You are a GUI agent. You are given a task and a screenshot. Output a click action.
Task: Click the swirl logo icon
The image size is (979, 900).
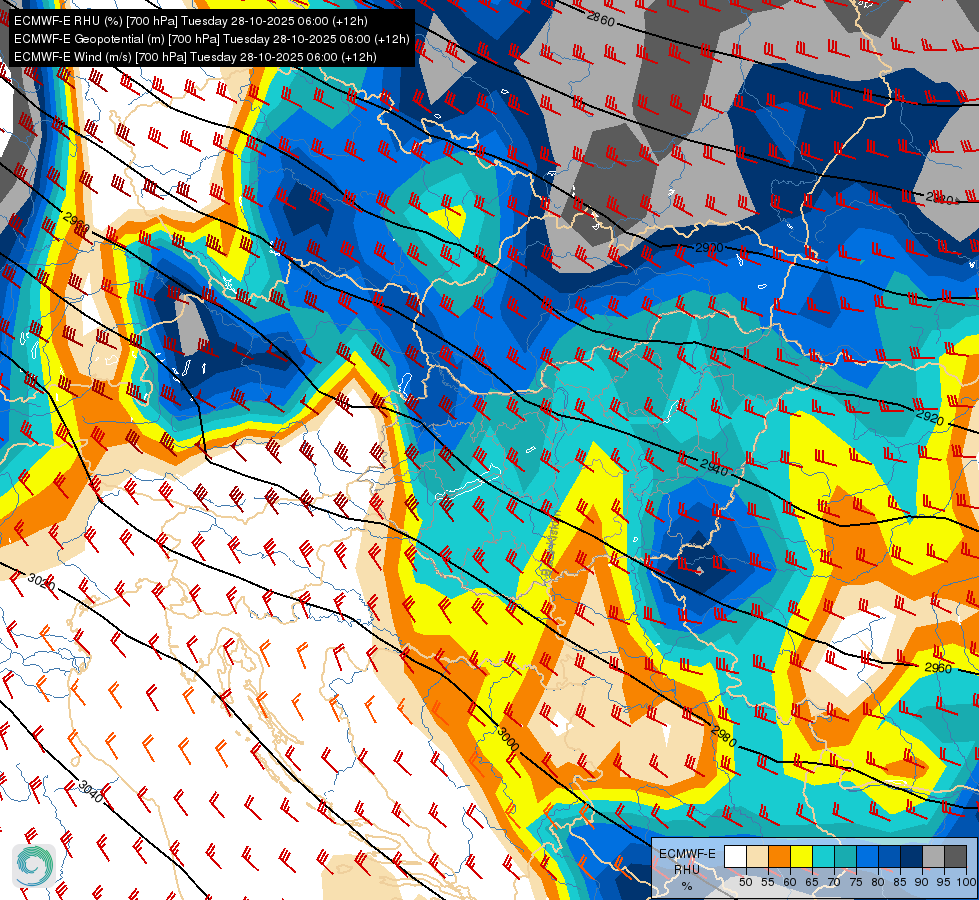tap(34, 866)
